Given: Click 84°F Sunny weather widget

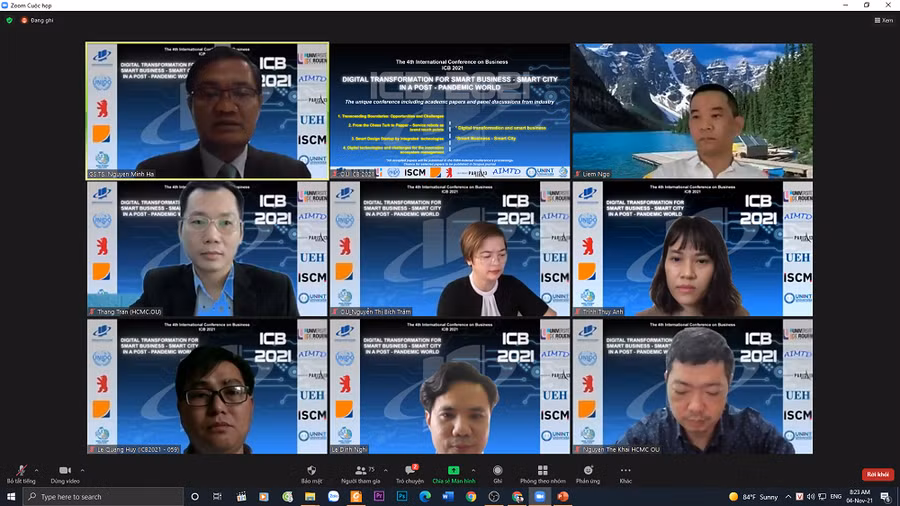Looking at the screenshot, I should [x=753, y=497].
